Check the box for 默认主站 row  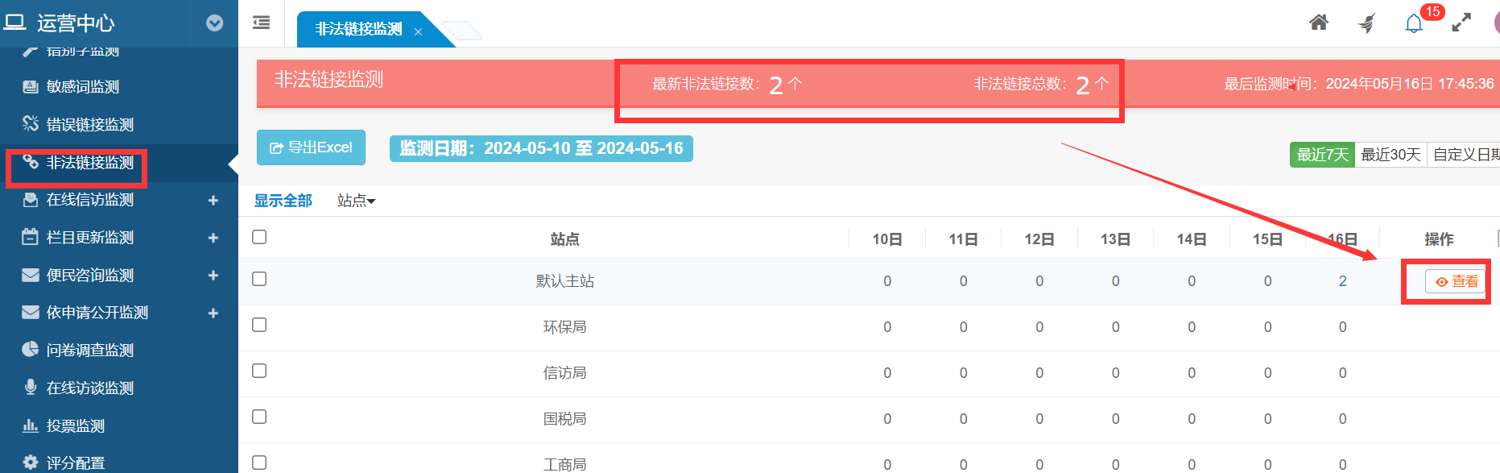pyautogui.click(x=260, y=279)
